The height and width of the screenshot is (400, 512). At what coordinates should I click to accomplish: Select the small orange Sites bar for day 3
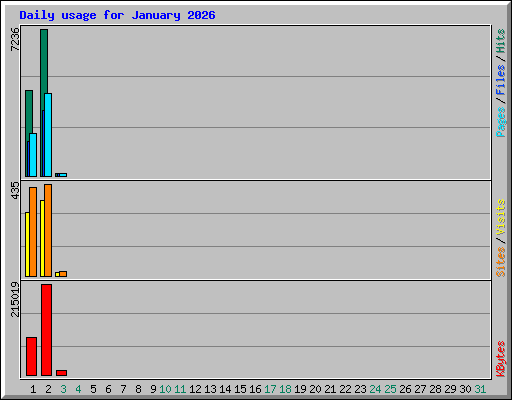63,274
